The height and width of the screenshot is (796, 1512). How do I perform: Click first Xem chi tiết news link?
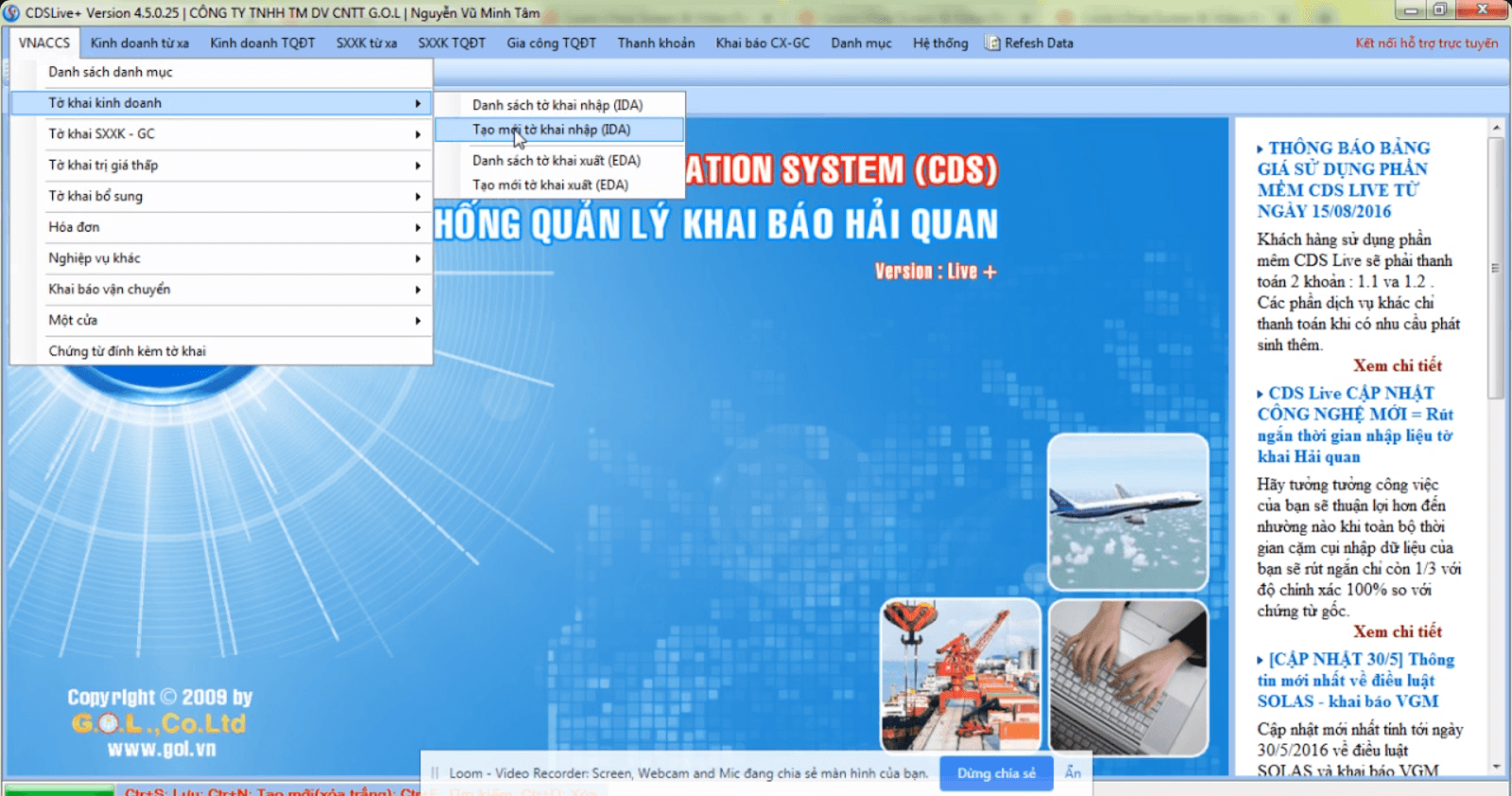pos(1397,366)
